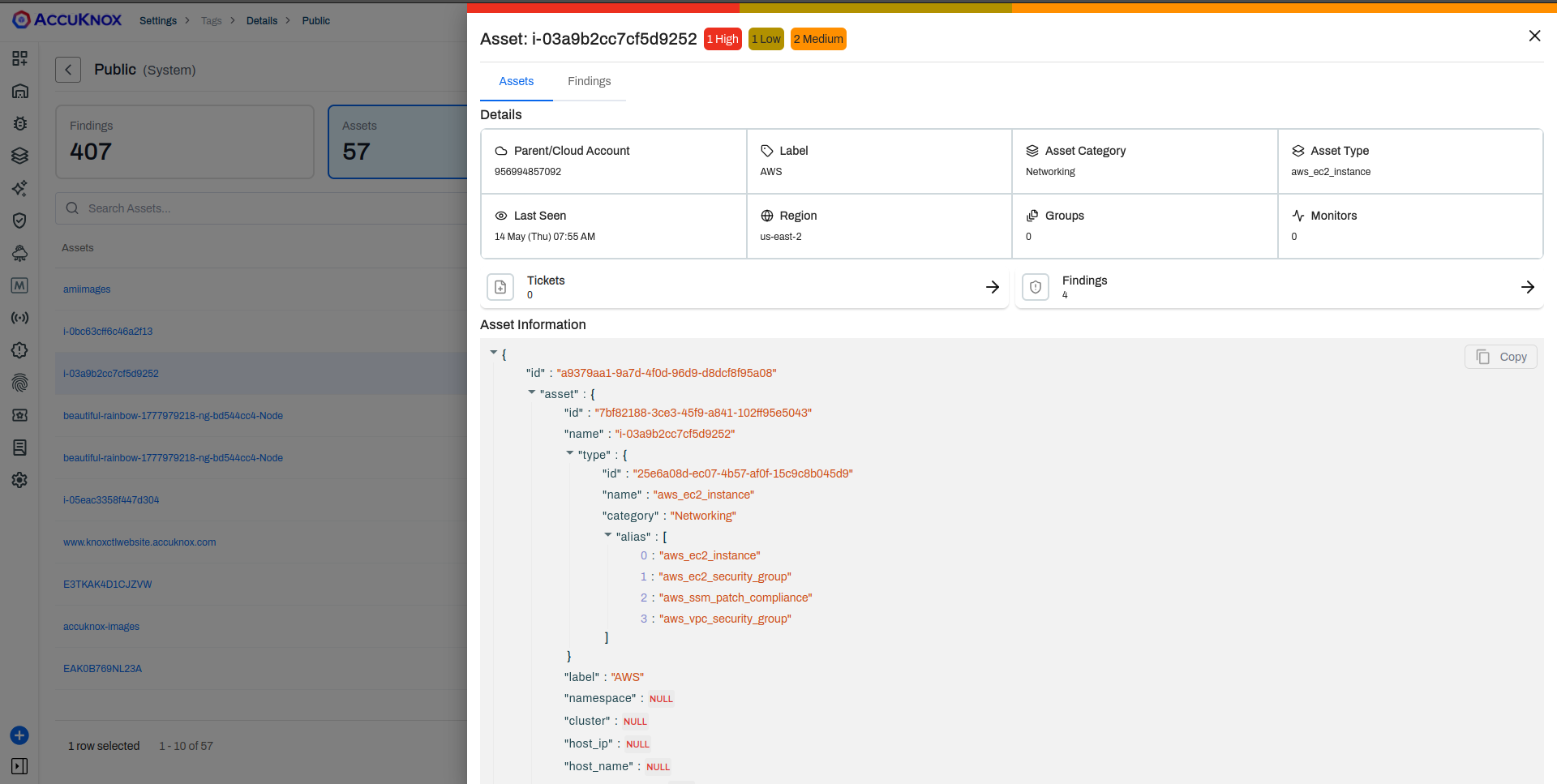Click the search magnifier icon
This screenshot has width=1557, height=784.
tap(72, 208)
